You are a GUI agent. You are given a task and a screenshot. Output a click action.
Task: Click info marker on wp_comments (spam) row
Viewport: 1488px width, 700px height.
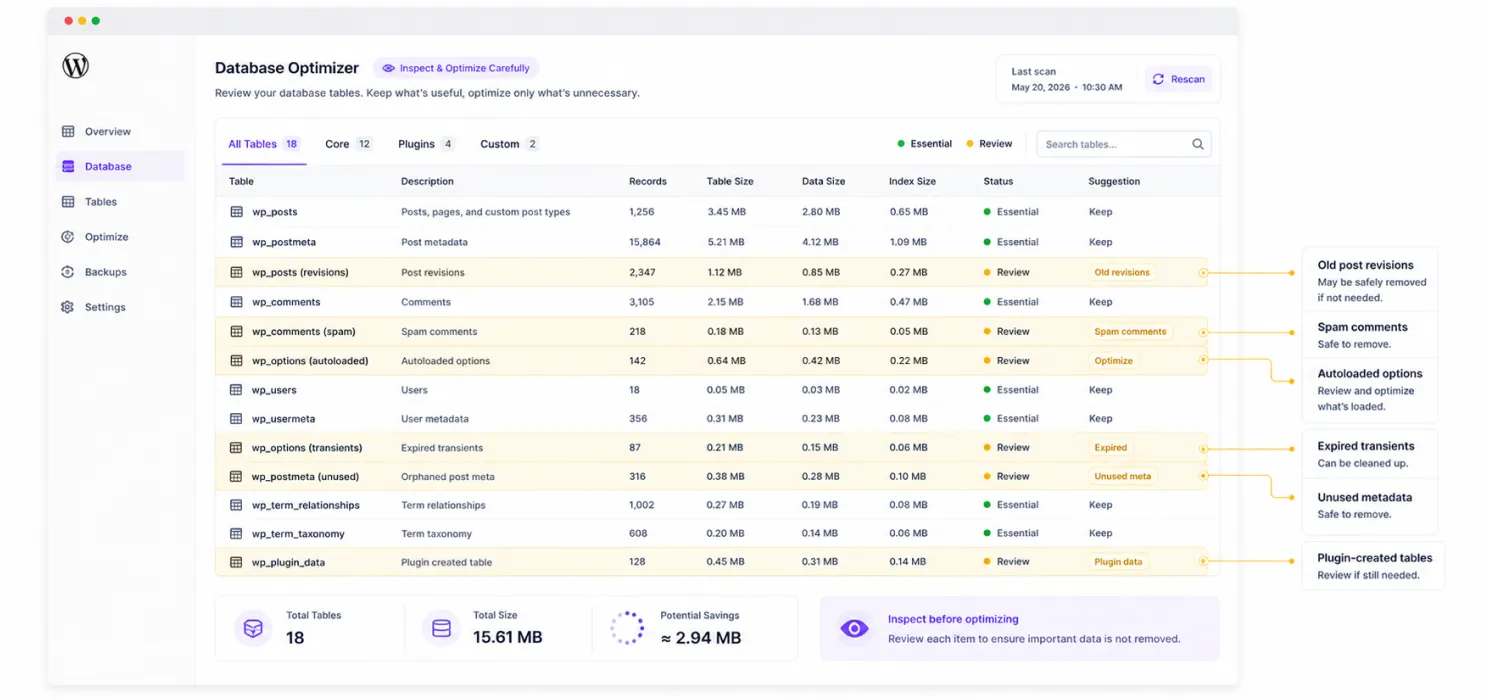click(x=1203, y=331)
